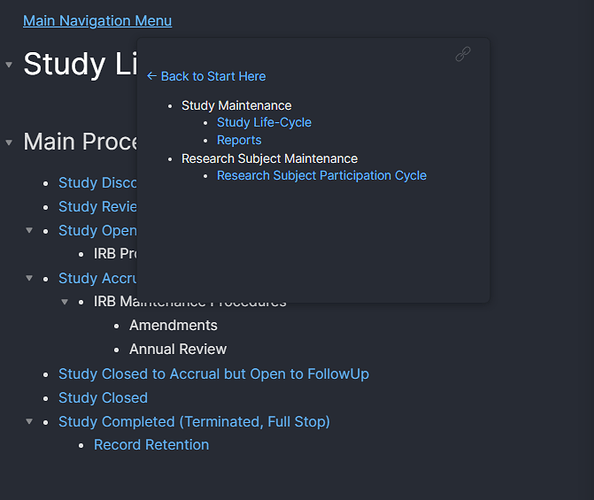Open the Study Life-Cycle link in popup
The width and height of the screenshot is (594, 500).
pyautogui.click(x=264, y=122)
